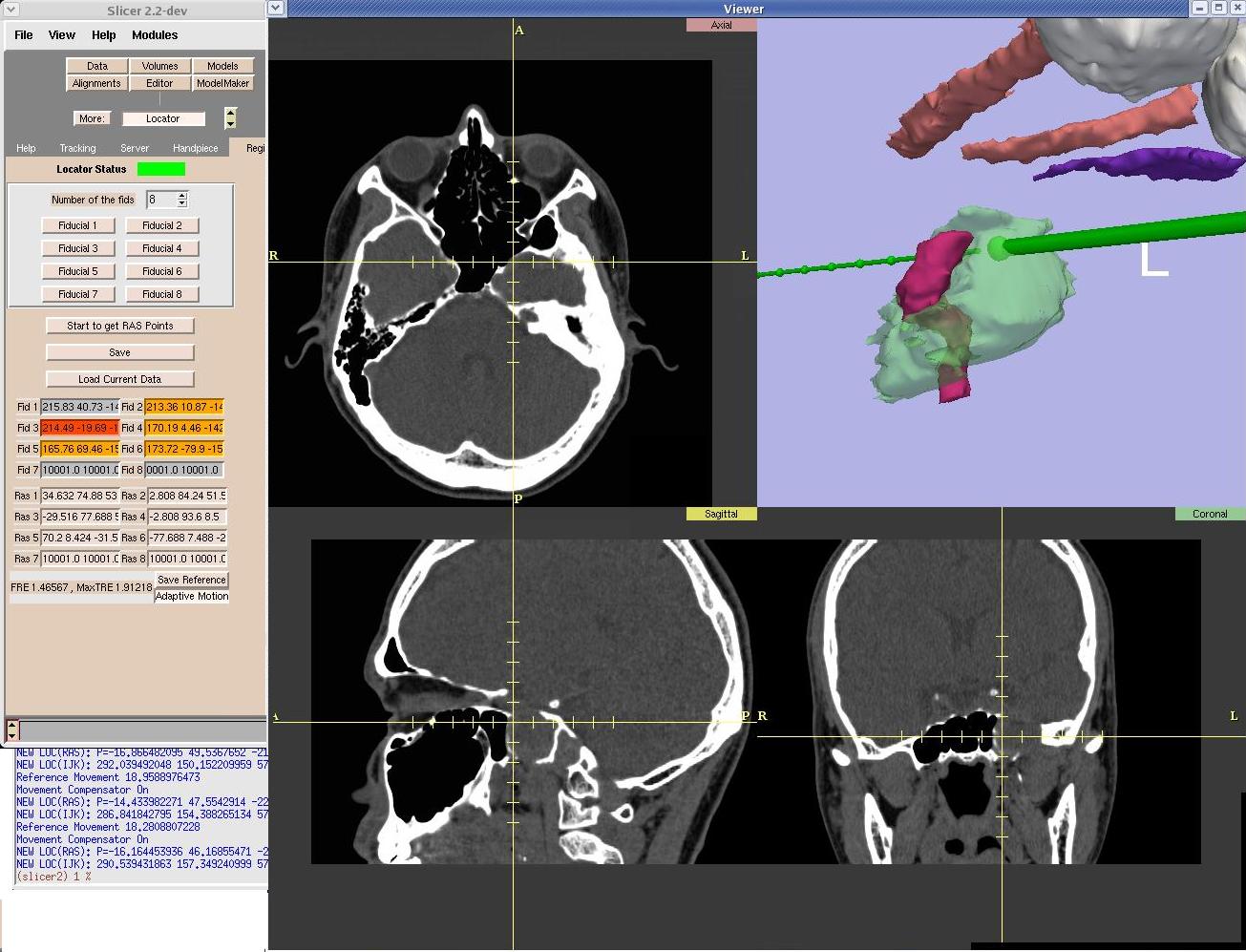Open the Modules menu
This screenshot has width=1246, height=952.
pyautogui.click(x=155, y=35)
